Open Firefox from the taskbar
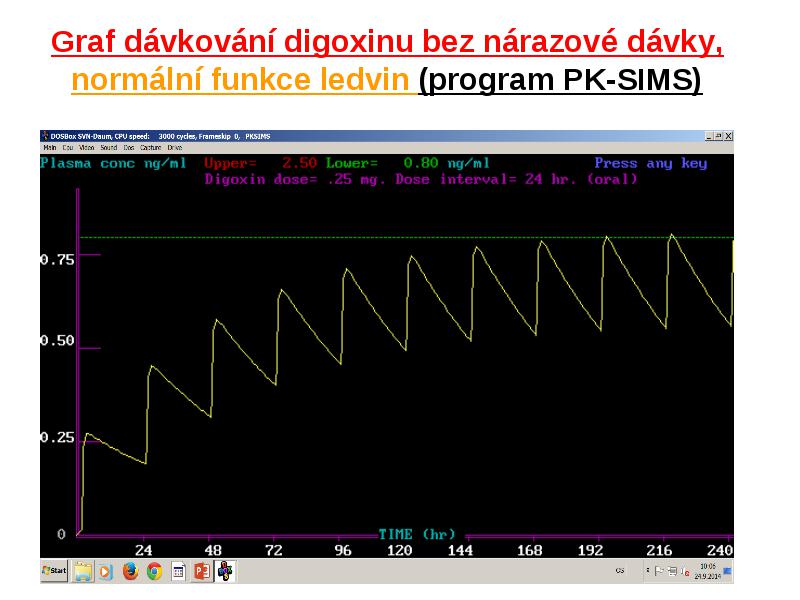 (x=130, y=571)
